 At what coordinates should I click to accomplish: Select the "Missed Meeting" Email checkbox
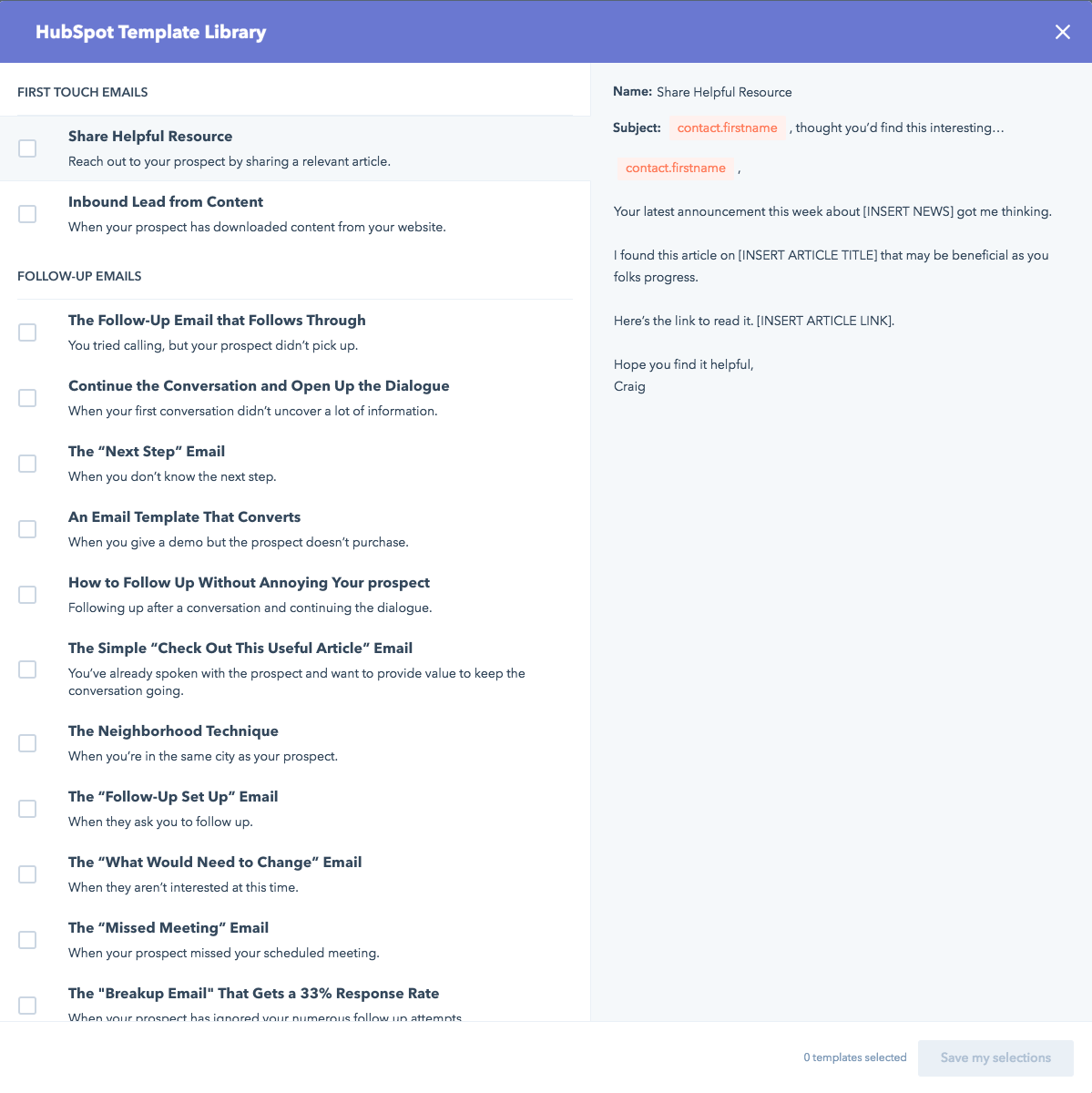click(27, 939)
